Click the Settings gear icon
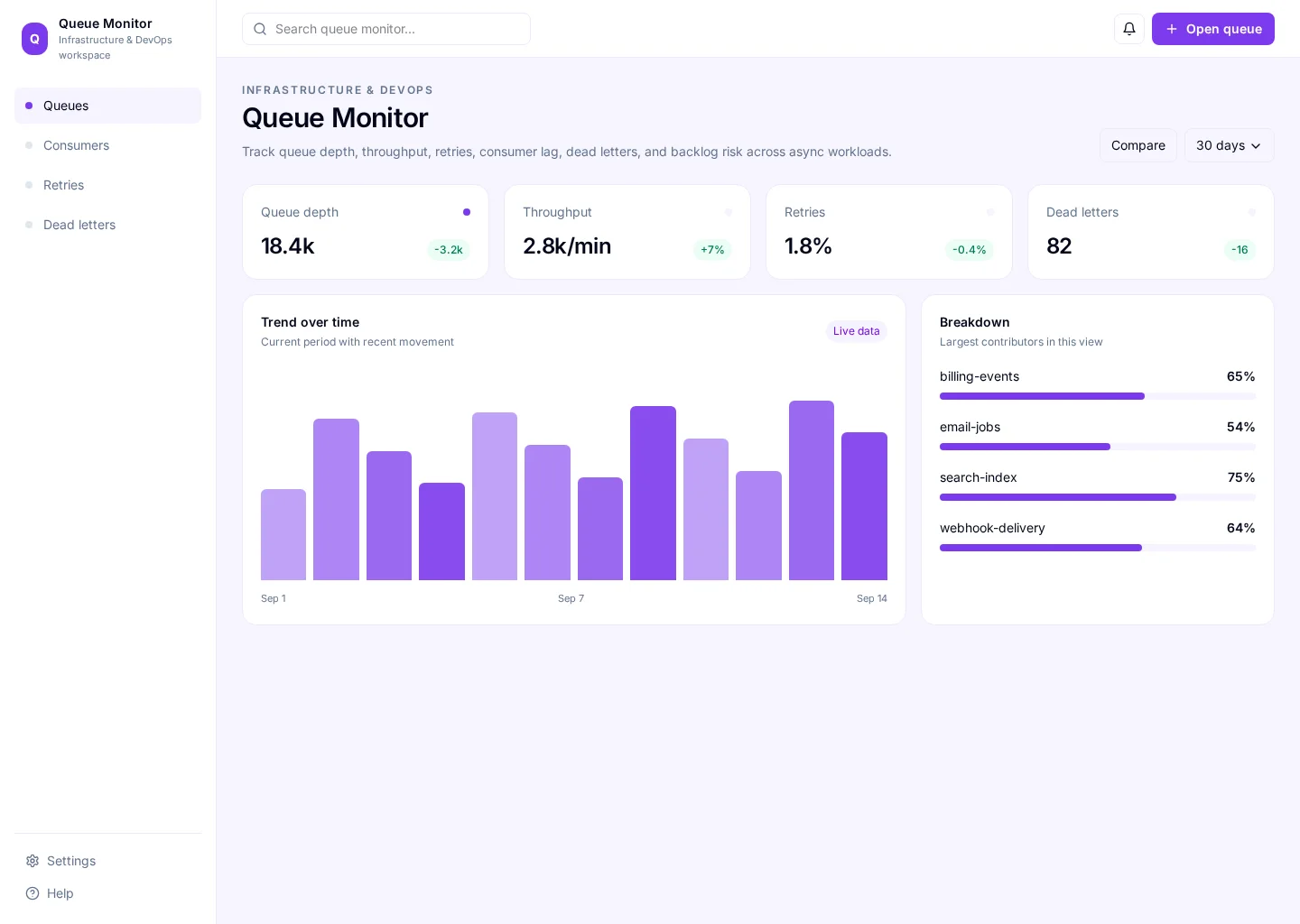Viewport: 1300px width, 924px height. (32, 861)
